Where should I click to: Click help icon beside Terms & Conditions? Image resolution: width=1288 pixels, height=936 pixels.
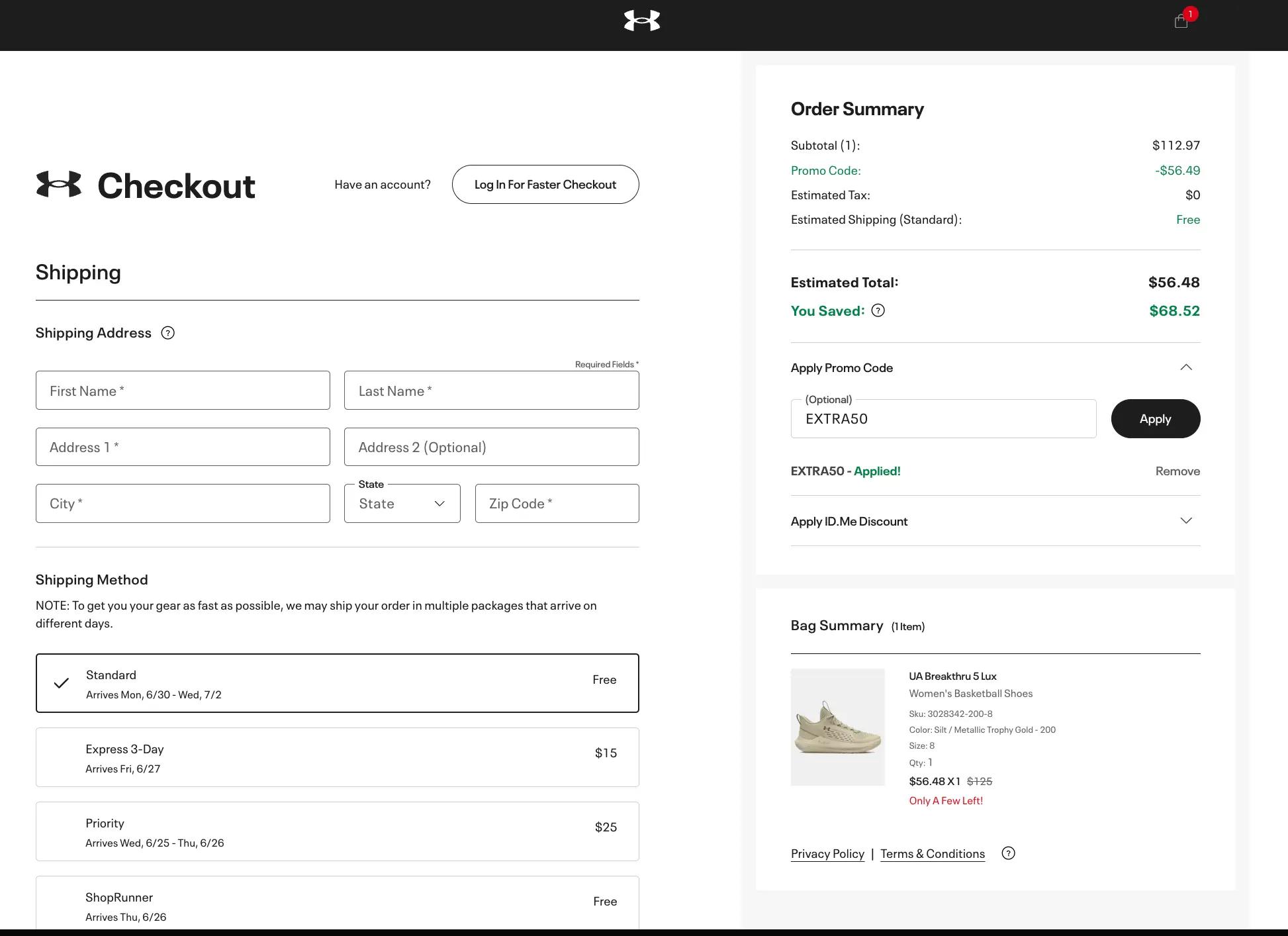coord(1008,853)
